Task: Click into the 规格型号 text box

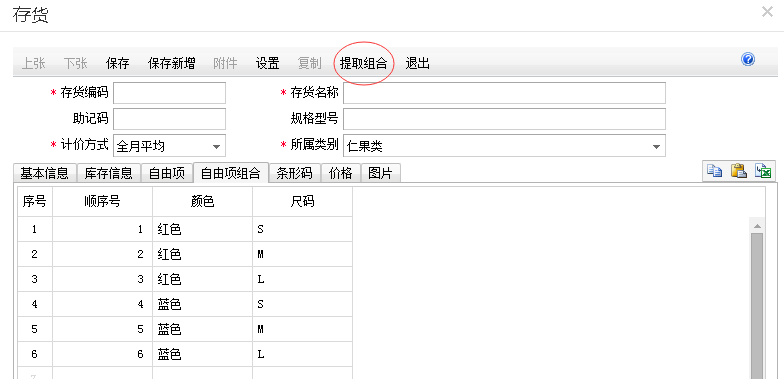Action: (x=504, y=119)
